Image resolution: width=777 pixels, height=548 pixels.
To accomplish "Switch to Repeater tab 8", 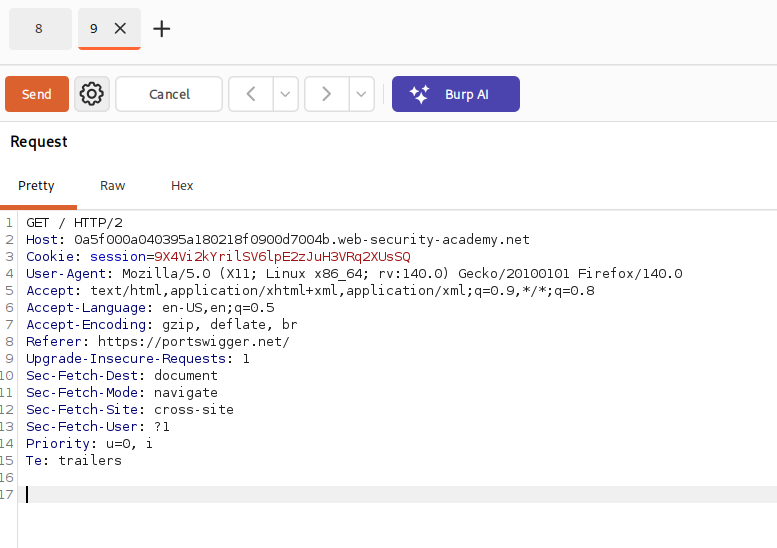I will click(x=40, y=29).
